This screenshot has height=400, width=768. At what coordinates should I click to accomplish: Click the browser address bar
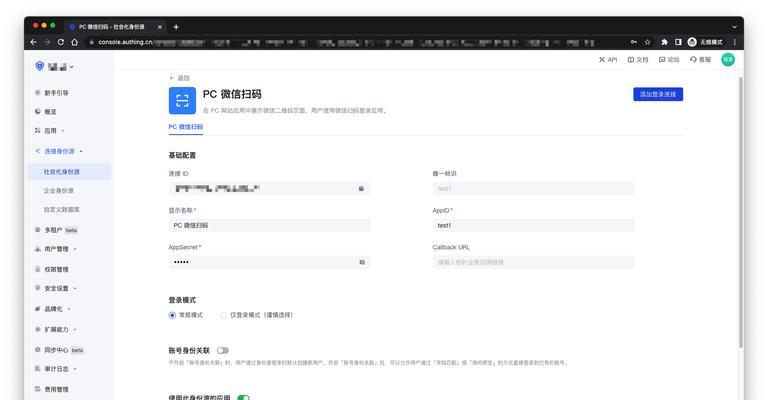[x=360, y=42]
